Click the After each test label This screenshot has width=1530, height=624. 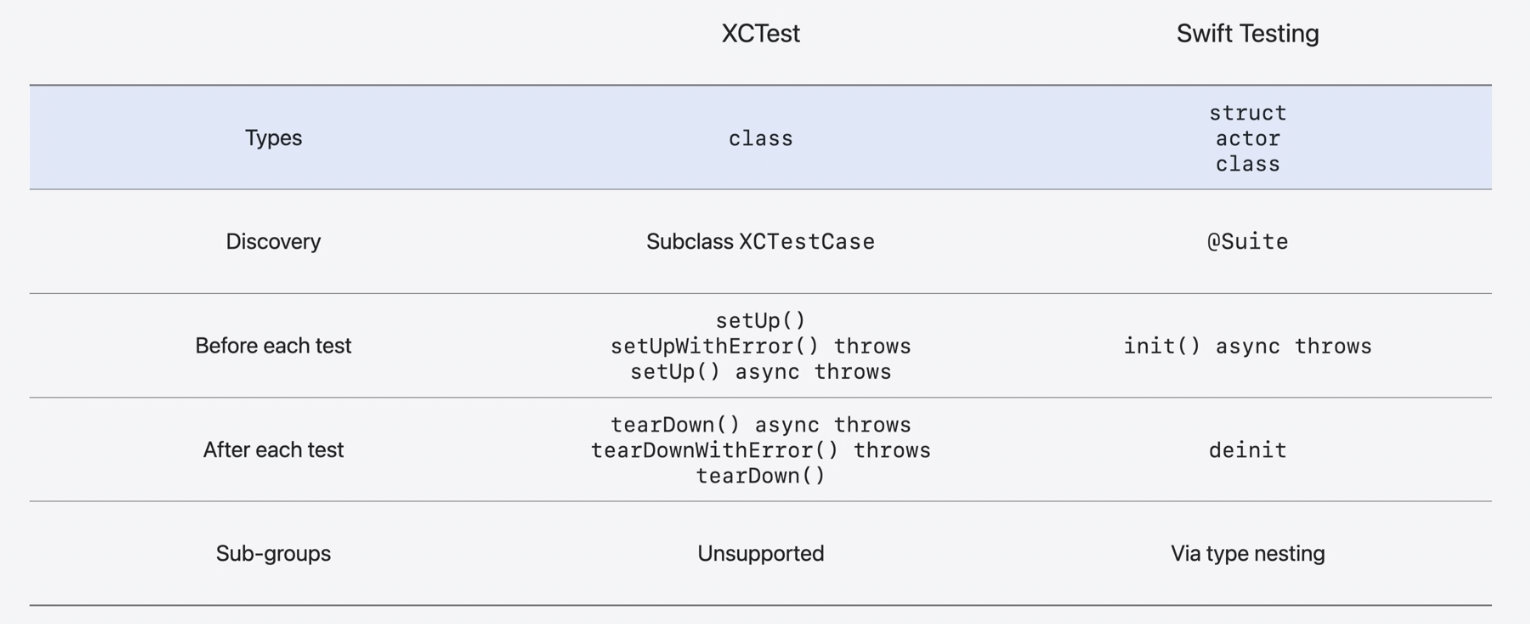tap(273, 450)
